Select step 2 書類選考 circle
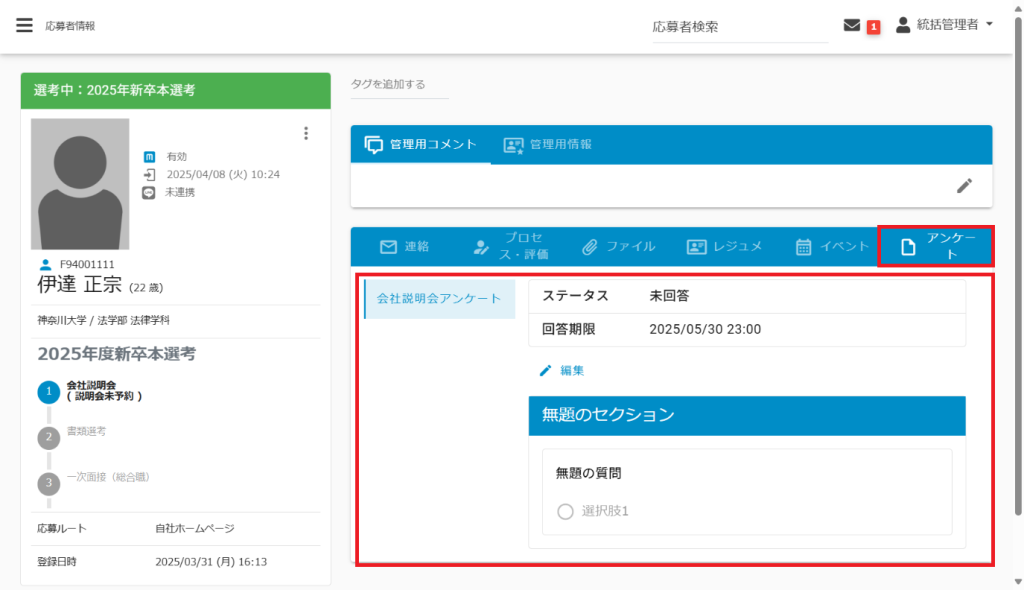Screen dimensions: 1024x590 (48, 437)
